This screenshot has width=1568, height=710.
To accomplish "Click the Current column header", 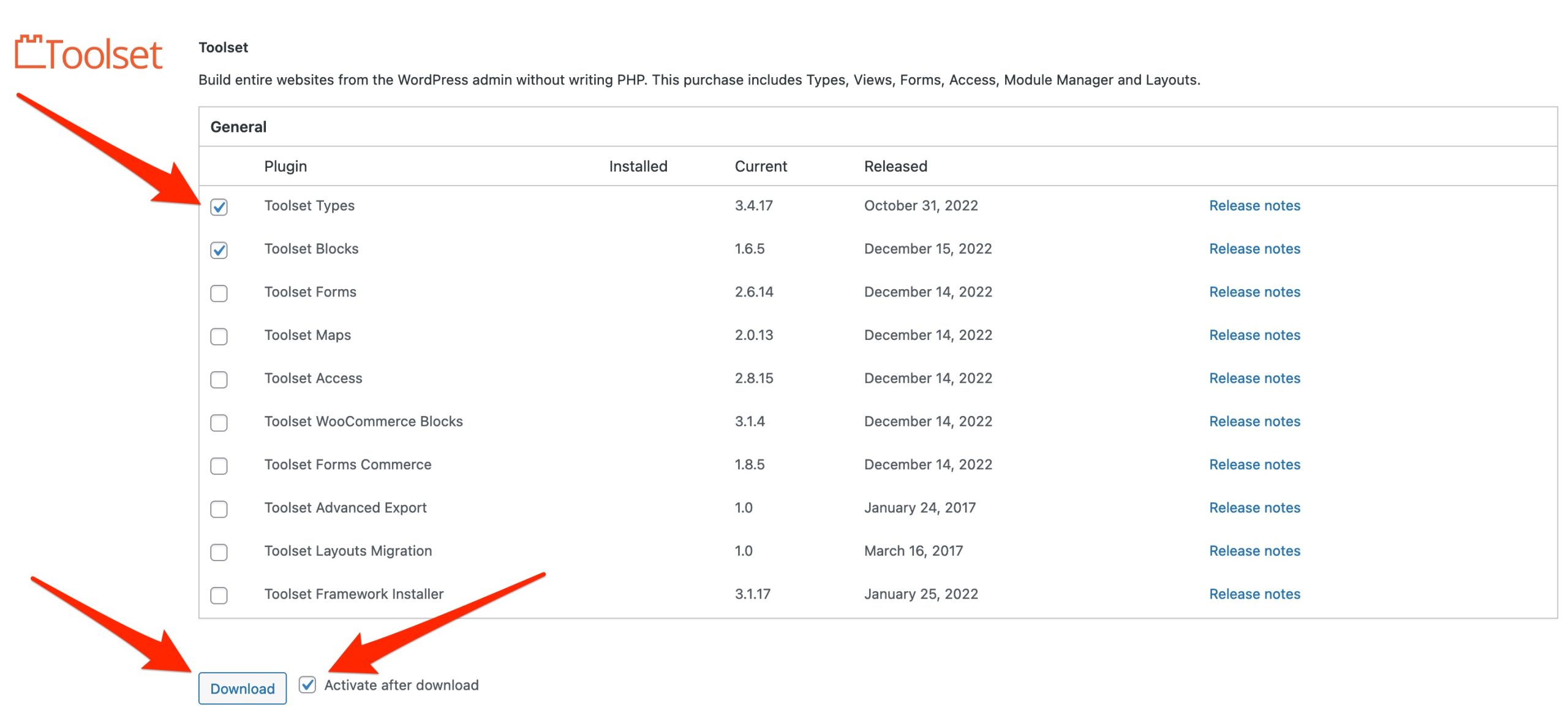I will tap(761, 167).
